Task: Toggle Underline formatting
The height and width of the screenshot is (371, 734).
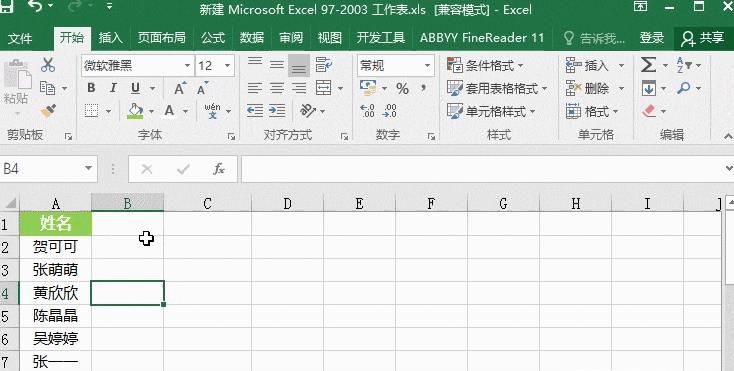Action: [x=135, y=88]
